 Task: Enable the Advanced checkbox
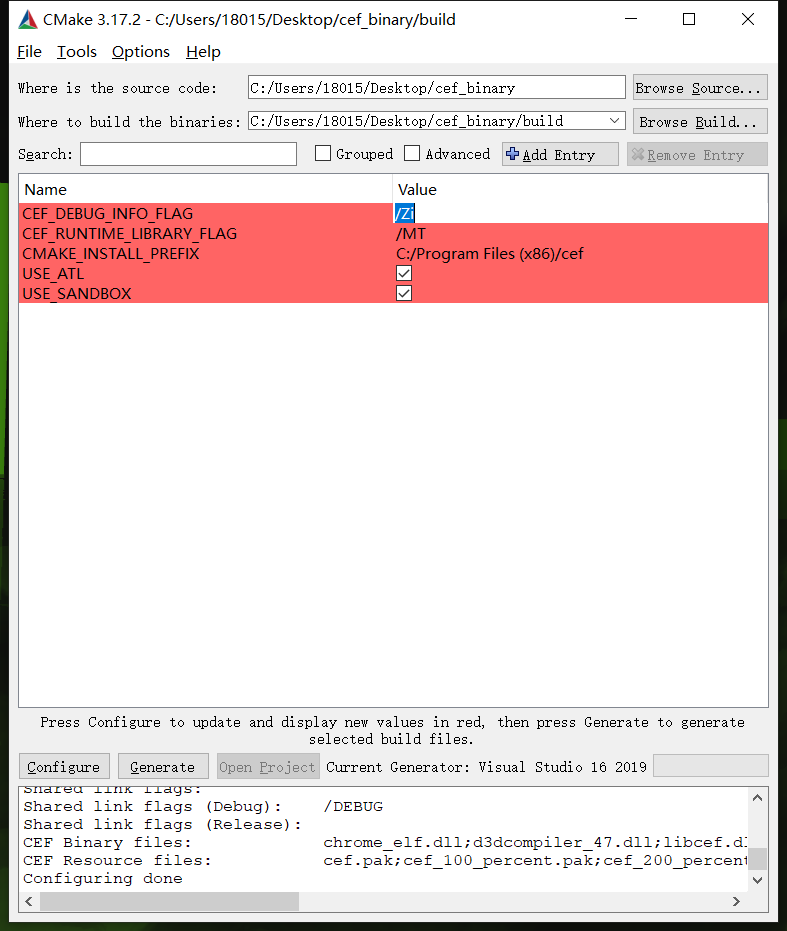413,154
